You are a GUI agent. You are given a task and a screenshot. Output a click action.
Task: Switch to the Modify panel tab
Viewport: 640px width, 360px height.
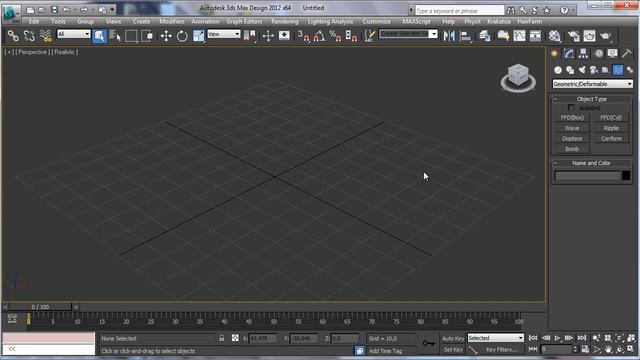pyautogui.click(x=569, y=53)
